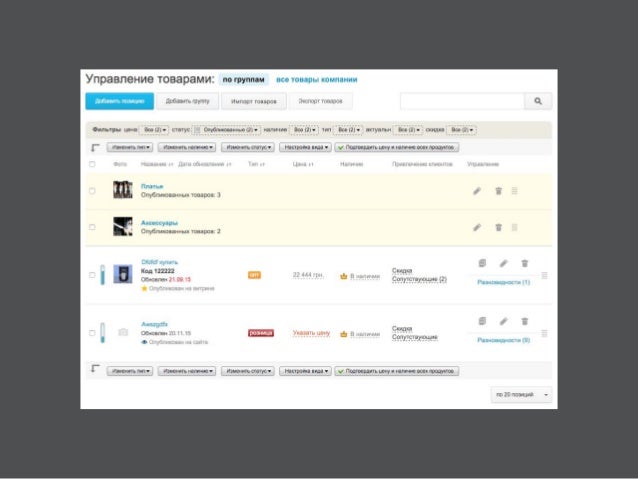Open the Платья group thumbnail
The width and height of the screenshot is (638, 479).
(122, 190)
